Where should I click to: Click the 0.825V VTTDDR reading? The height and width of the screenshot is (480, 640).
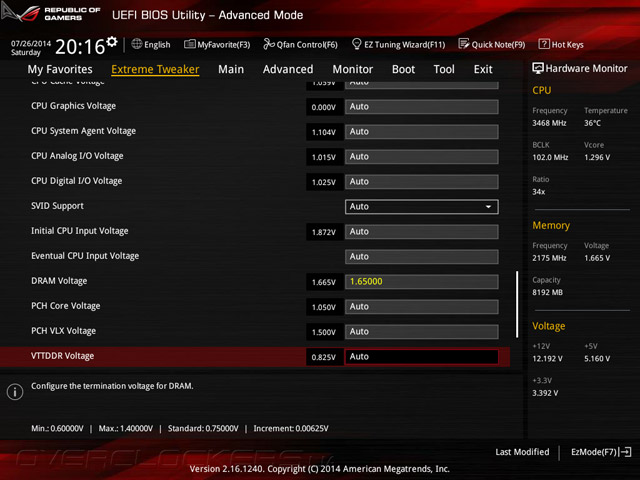pos(324,357)
